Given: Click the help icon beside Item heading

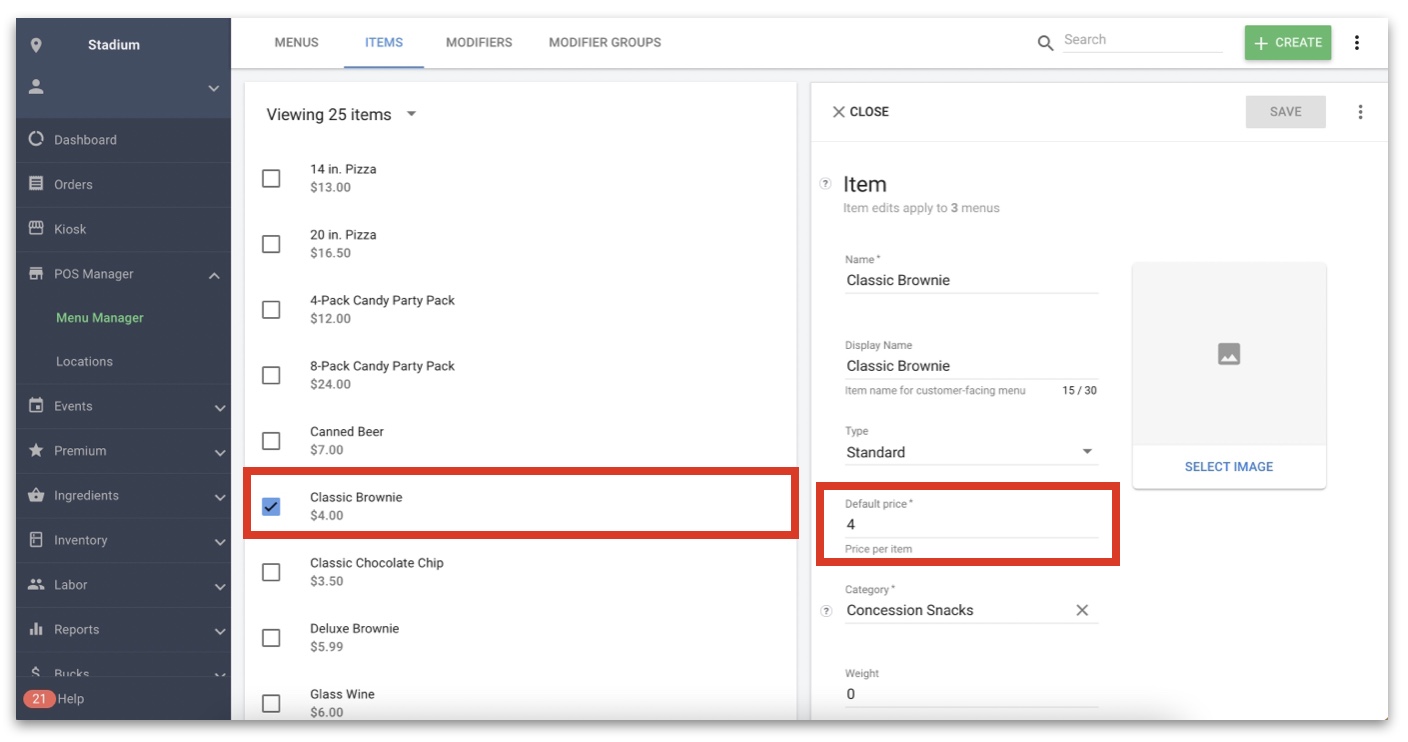Looking at the screenshot, I should 826,184.
